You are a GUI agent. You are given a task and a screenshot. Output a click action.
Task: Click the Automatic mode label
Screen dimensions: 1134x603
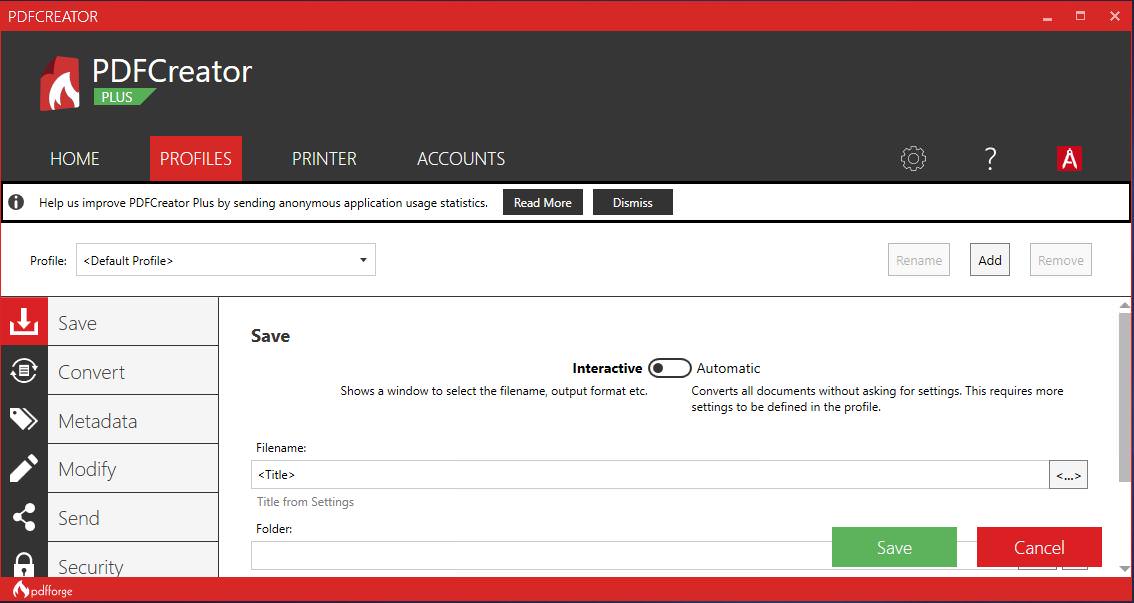tap(728, 368)
